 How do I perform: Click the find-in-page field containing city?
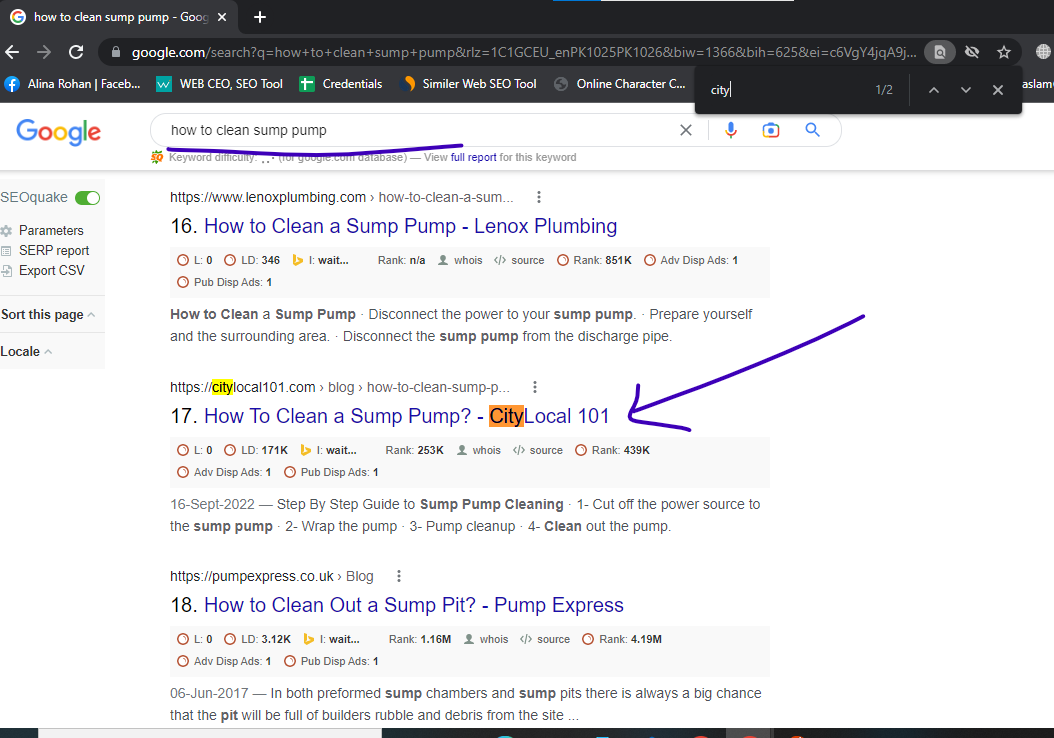786,89
